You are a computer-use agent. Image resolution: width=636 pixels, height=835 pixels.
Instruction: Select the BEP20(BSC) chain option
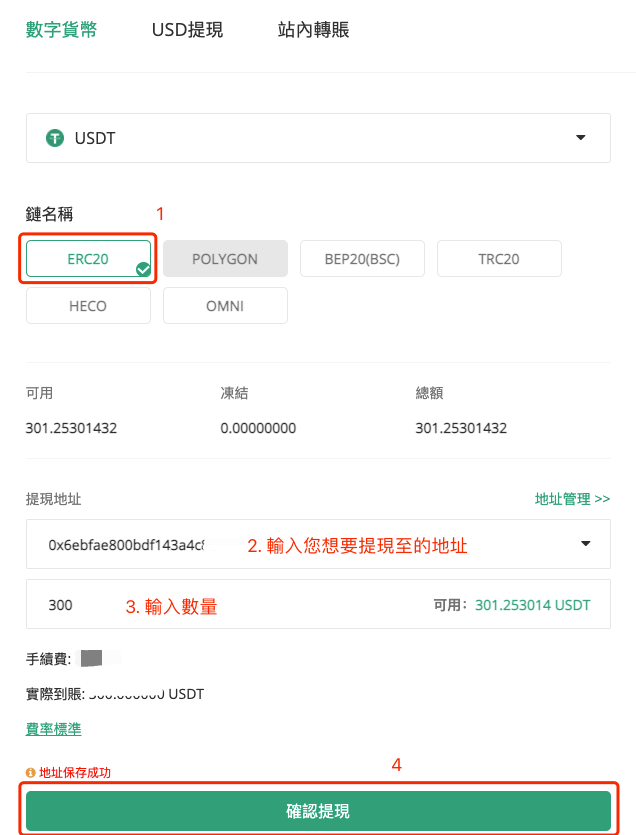point(362,258)
